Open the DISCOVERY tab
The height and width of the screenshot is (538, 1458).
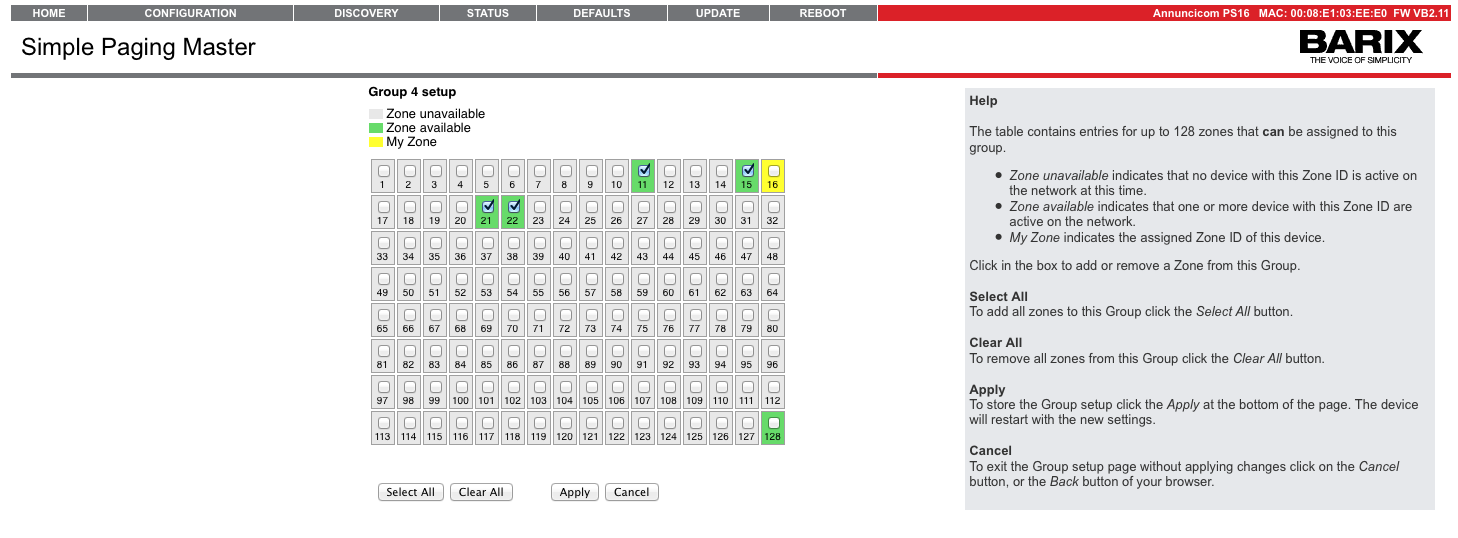pyautogui.click(x=366, y=13)
